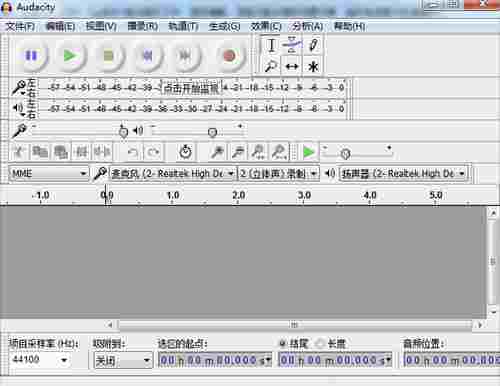Click the Zoom Out icon
The height and width of the screenshot is (386, 500).
click(x=238, y=152)
